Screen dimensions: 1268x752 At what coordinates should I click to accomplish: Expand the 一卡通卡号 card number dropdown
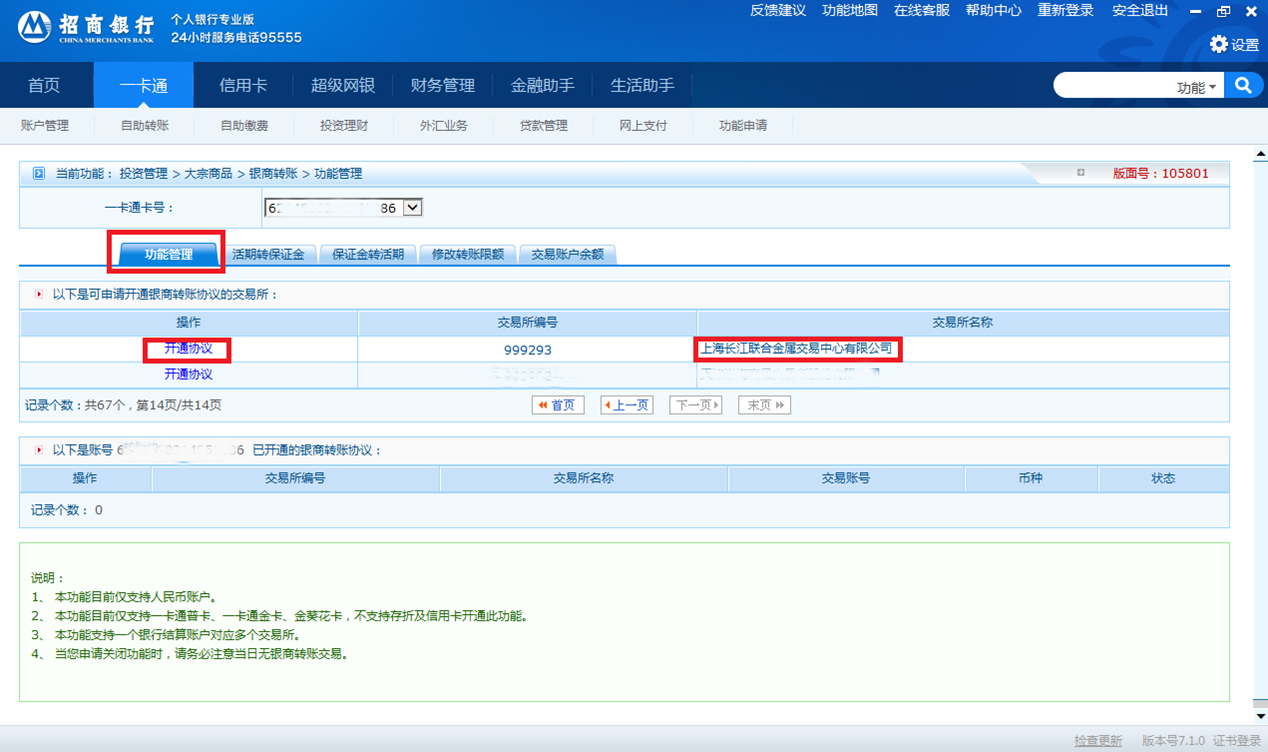pos(413,208)
